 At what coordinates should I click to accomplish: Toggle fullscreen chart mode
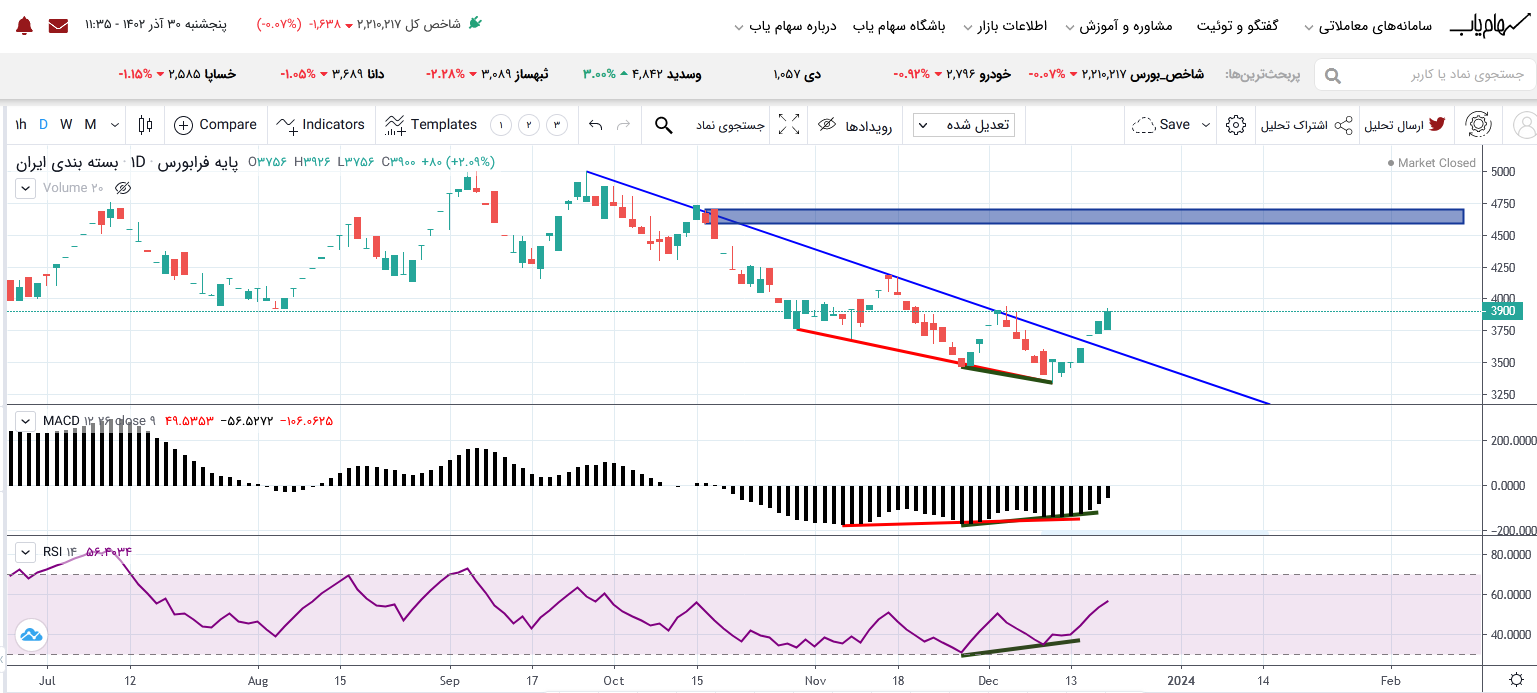789,125
